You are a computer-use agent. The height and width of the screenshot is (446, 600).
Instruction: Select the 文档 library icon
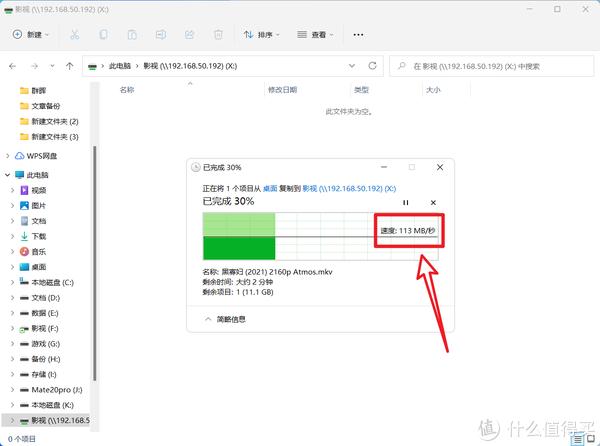[24, 221]
